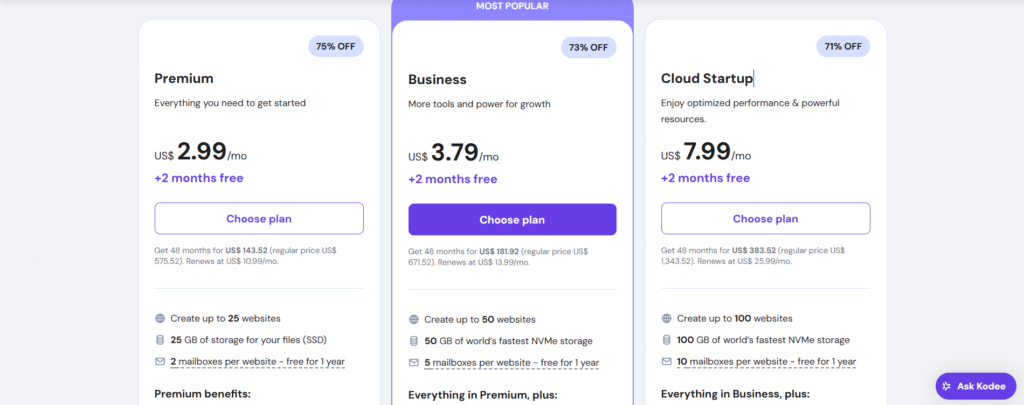The width and height of the screenshot is (1024, 405).
Task: Click 'Create up to 25 websites'
Action: (225, 319)
